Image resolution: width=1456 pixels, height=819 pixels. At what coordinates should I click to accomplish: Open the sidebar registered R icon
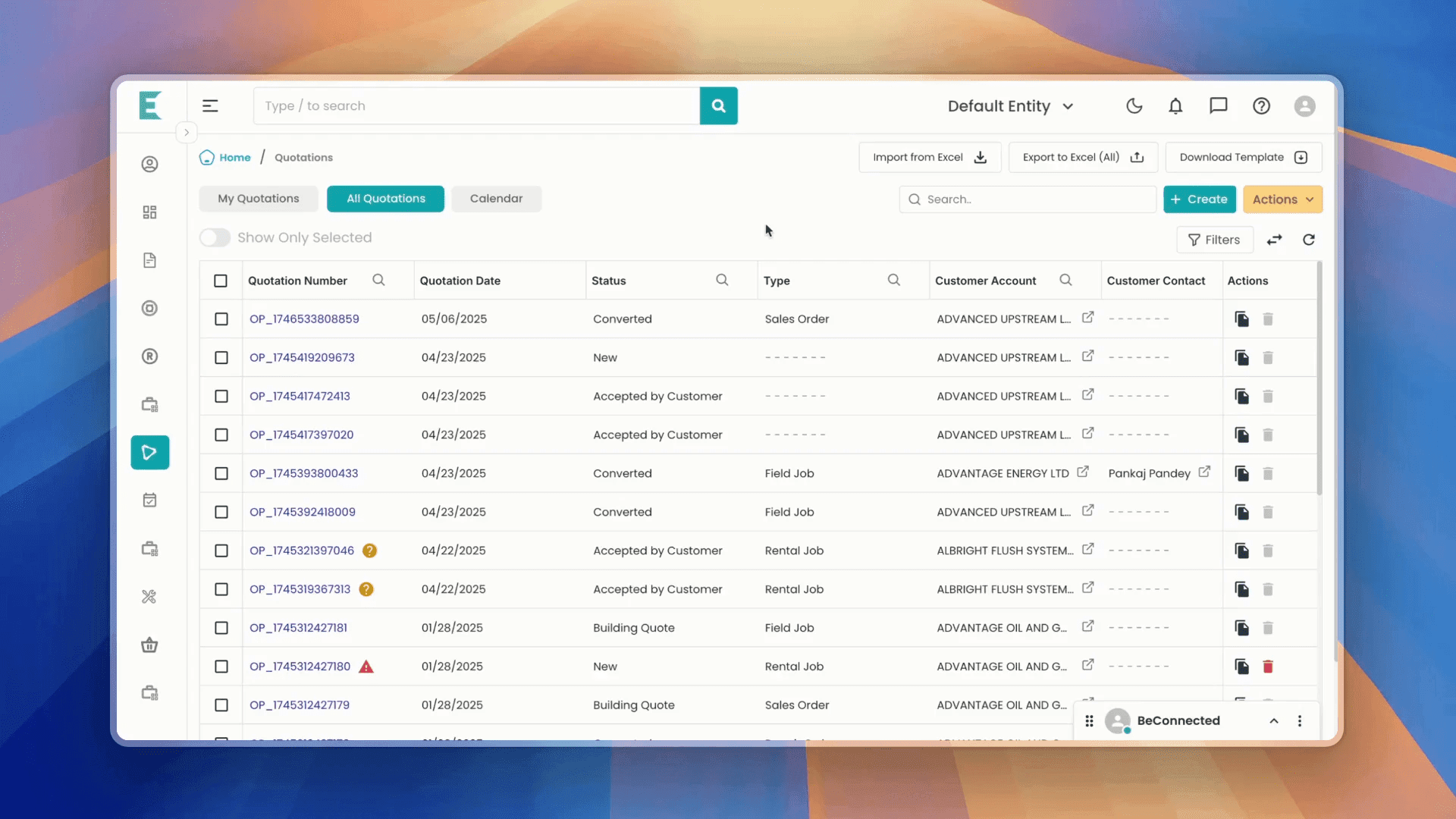(149, 356)
